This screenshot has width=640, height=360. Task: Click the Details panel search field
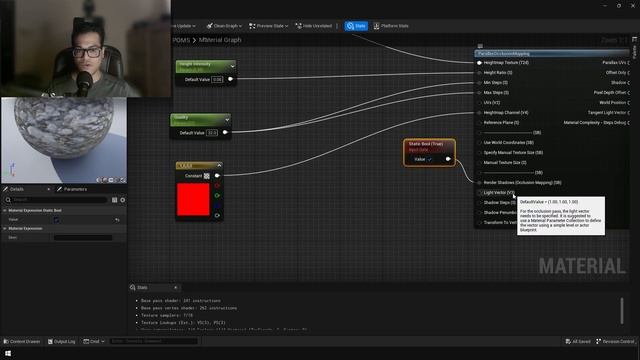(56, 200)
